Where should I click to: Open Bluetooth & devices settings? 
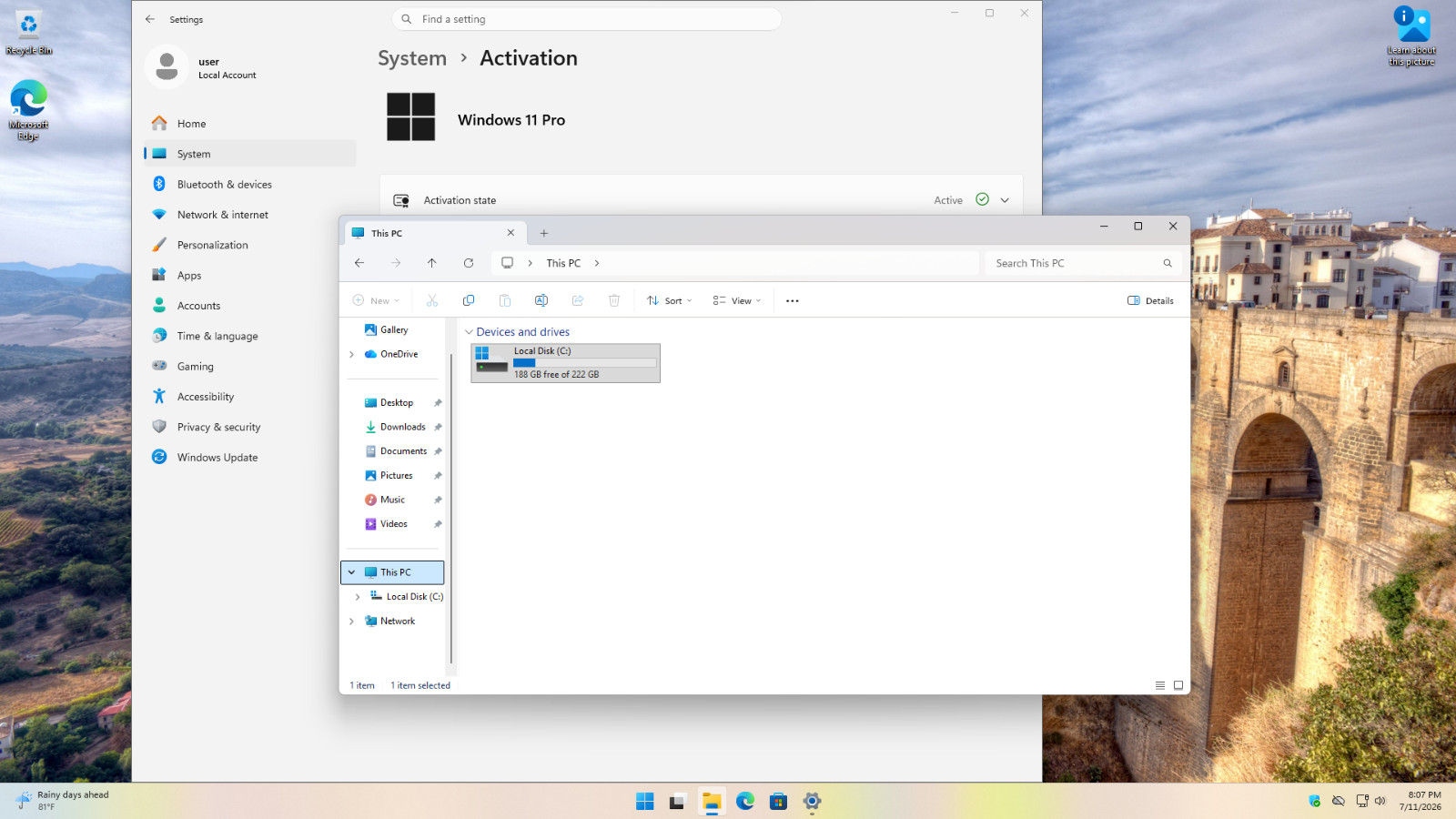249,184
